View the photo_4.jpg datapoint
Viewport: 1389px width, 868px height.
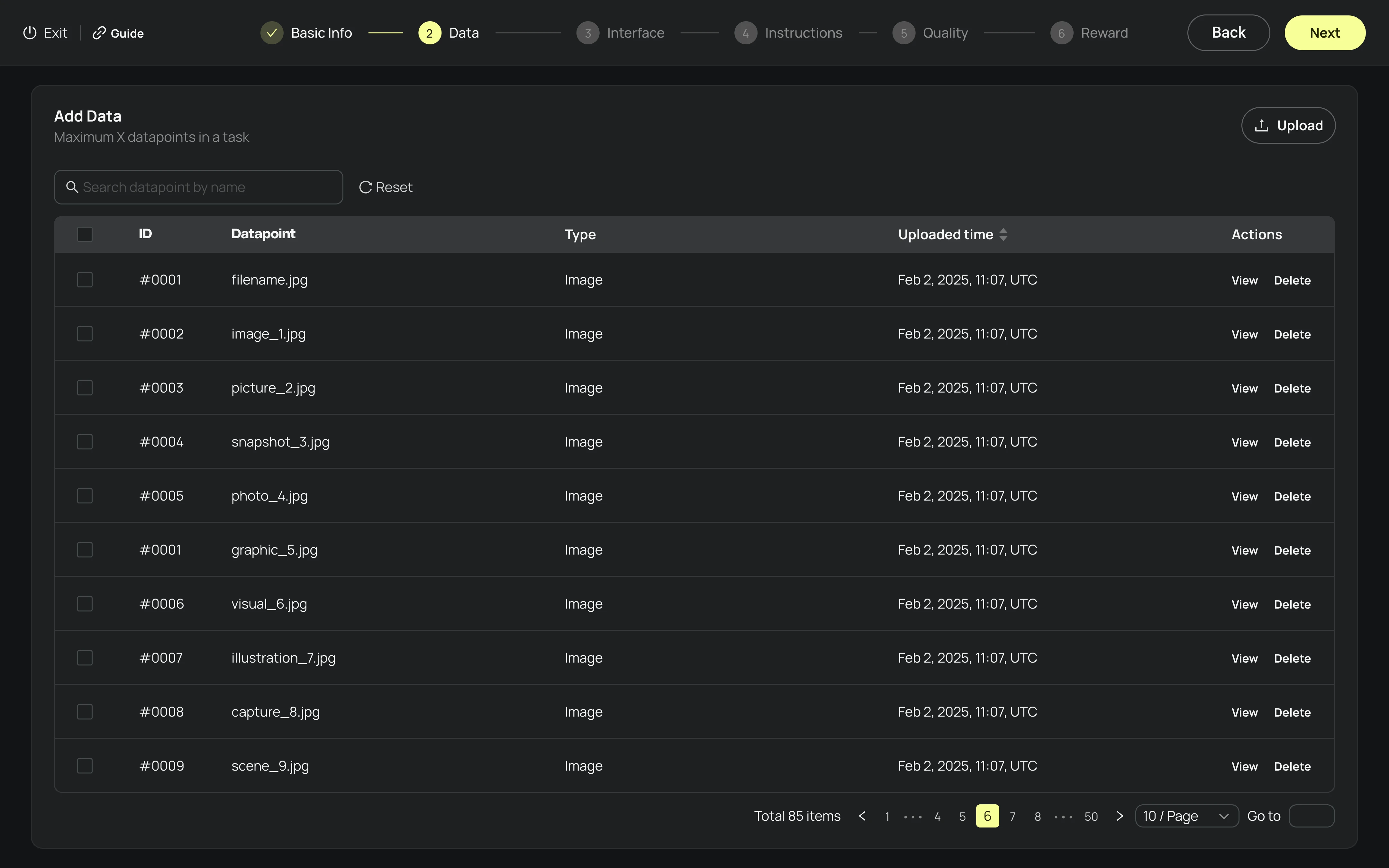pyautogui.click(x=1244, y=496)
